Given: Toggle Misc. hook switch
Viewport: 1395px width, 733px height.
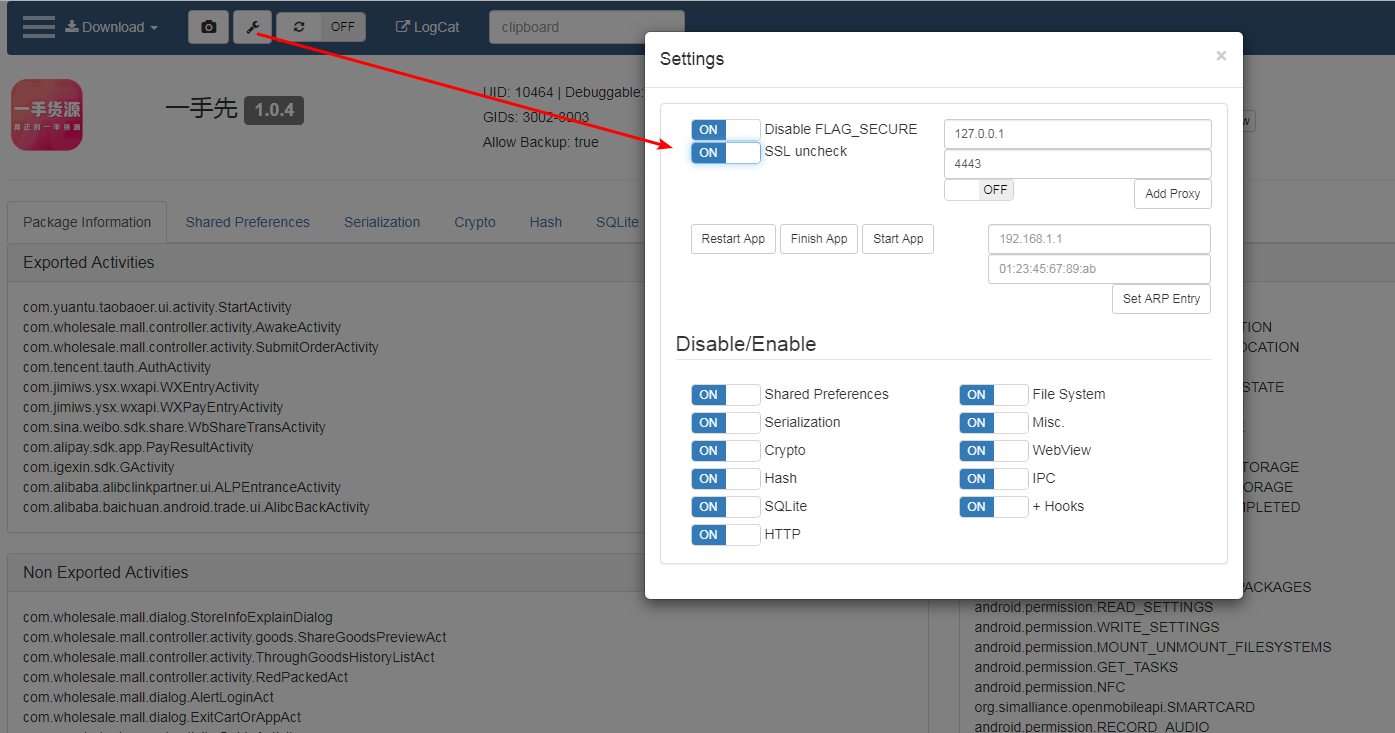Looking at the screenshot, I should 994,422.
